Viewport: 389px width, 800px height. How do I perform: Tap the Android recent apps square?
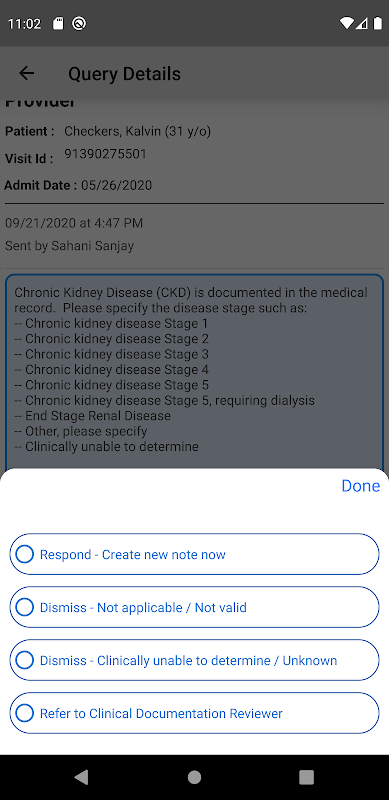click(x=306, y=777)
